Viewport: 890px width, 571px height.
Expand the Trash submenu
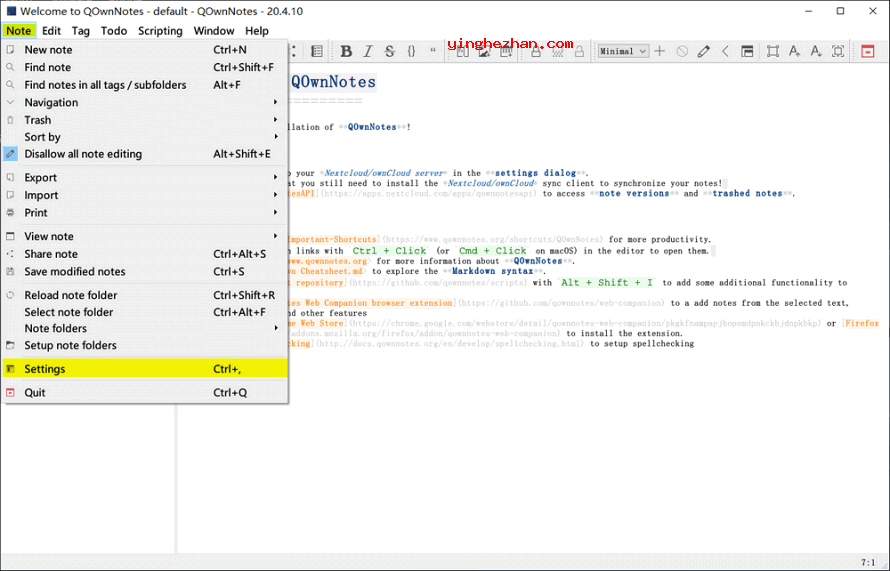tap(145, 120)
